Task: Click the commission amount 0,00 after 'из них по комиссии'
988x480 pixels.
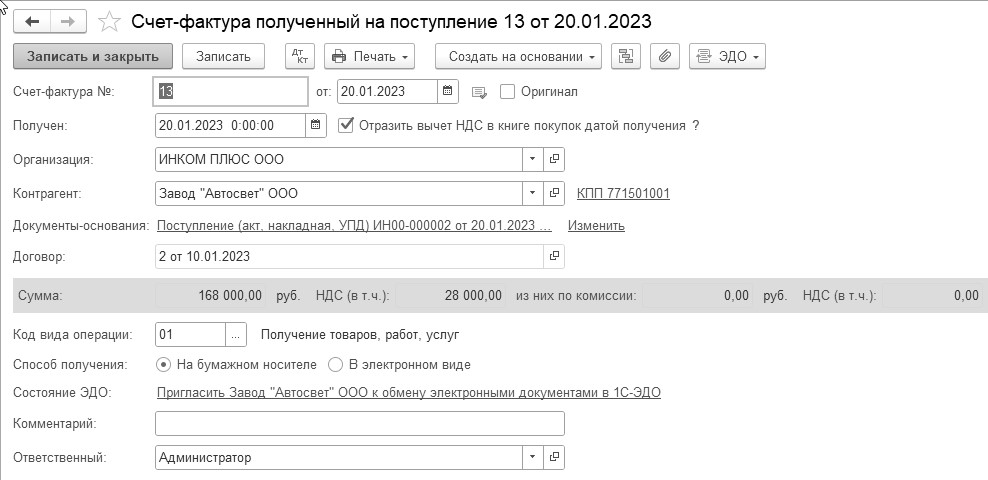Action: click(x=697, y=295)
